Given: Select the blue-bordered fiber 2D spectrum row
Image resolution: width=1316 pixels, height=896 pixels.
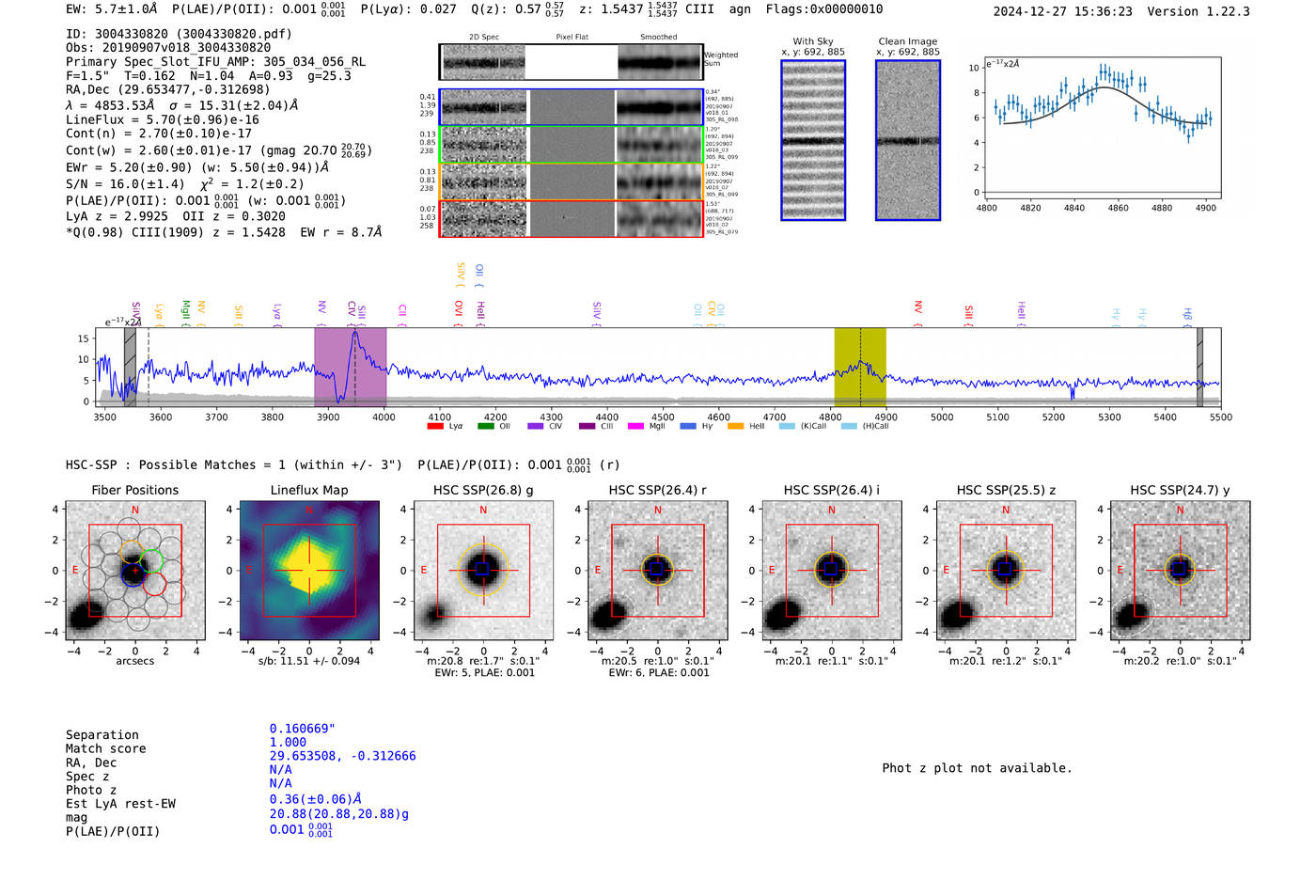Looking at the screenshot, I should (x=572, y=107).
